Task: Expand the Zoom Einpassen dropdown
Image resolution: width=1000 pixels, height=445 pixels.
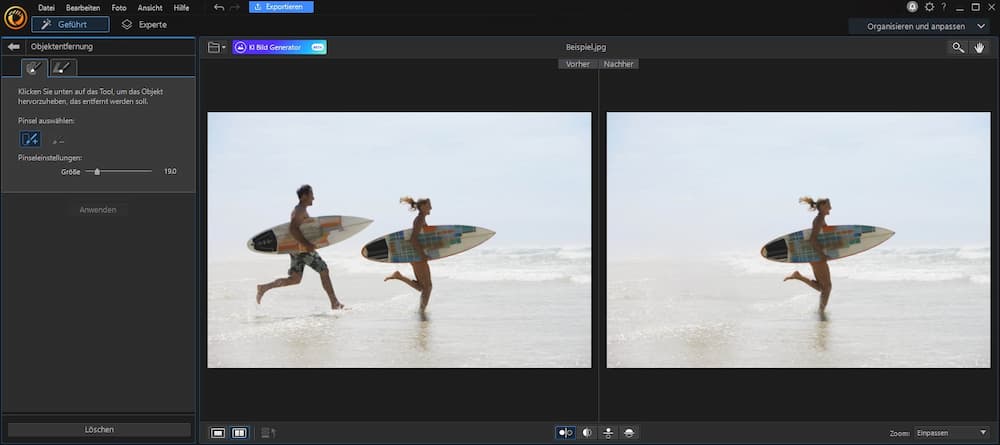Action: click(x=950, y=433)
